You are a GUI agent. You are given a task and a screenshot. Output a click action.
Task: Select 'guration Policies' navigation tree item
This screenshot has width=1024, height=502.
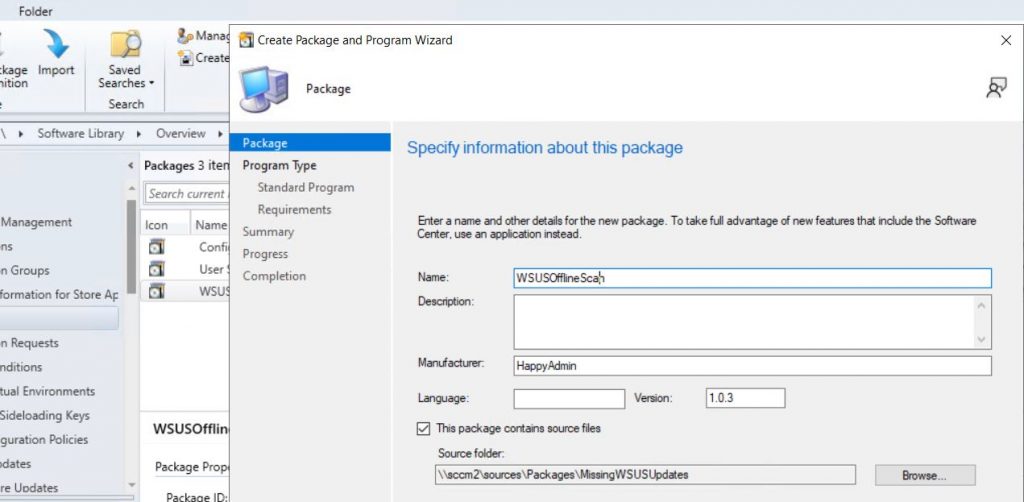click(44, 439)
